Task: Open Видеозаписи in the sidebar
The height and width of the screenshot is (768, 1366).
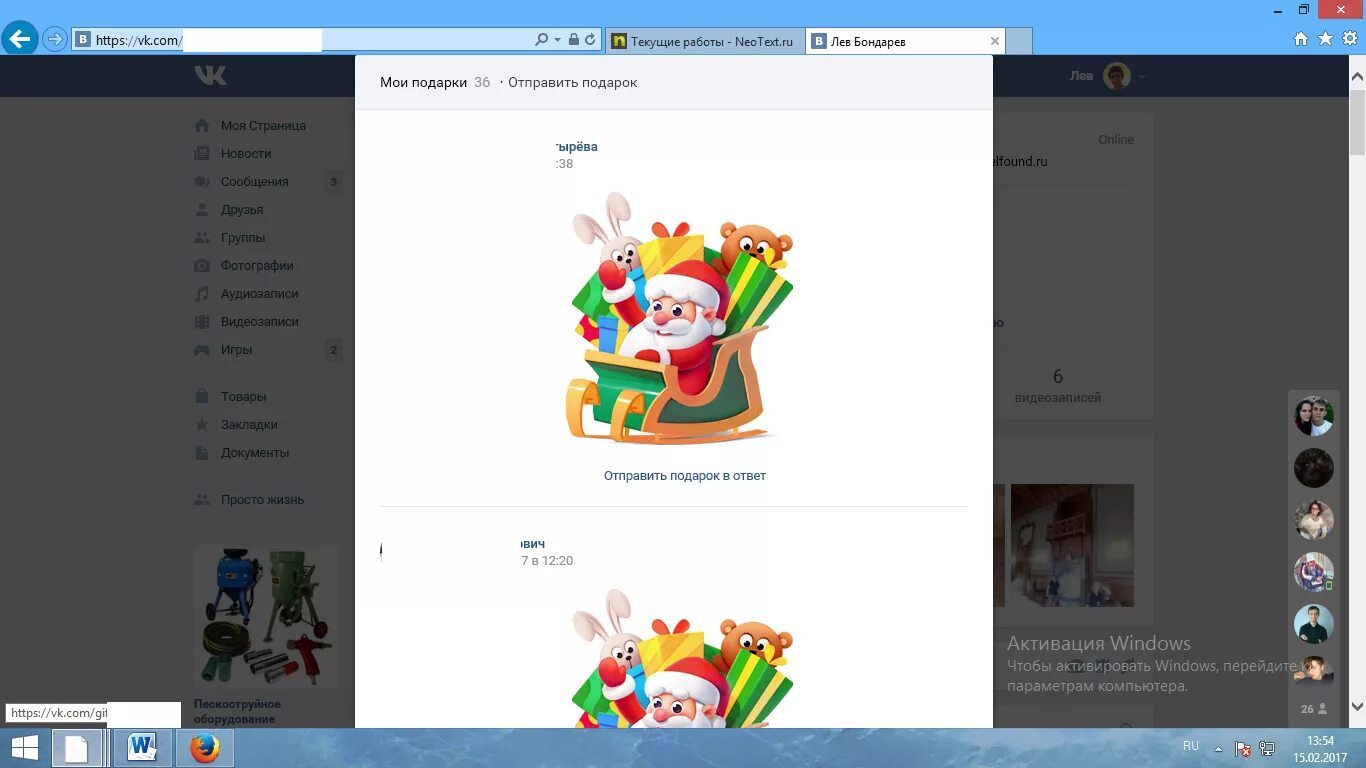Action: coord(260,321)
